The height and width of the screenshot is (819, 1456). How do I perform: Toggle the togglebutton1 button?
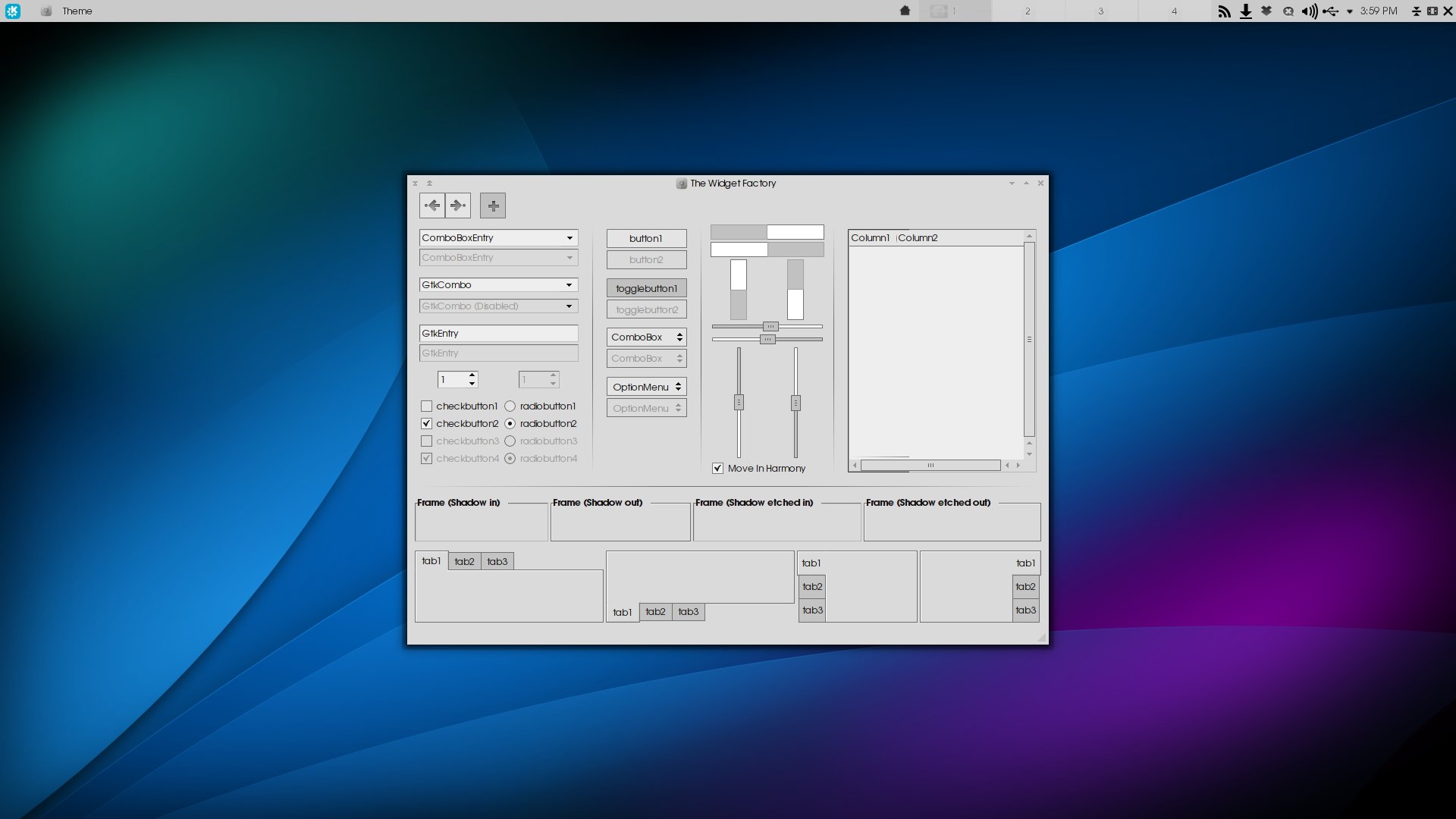(x=647, y=288)
